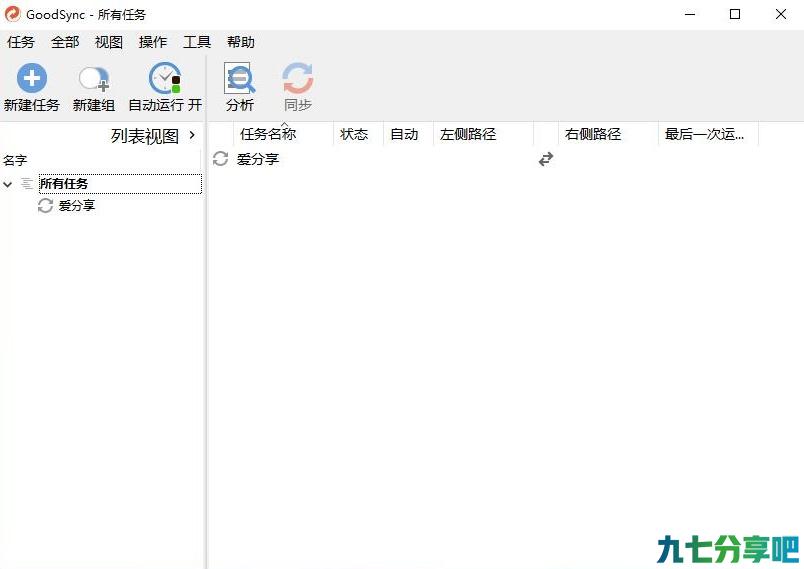The width and height of the screenshot is (804, 569).
Task: Collapse the 所有任务 tree node arrow
Action: (x=8, y=184)
